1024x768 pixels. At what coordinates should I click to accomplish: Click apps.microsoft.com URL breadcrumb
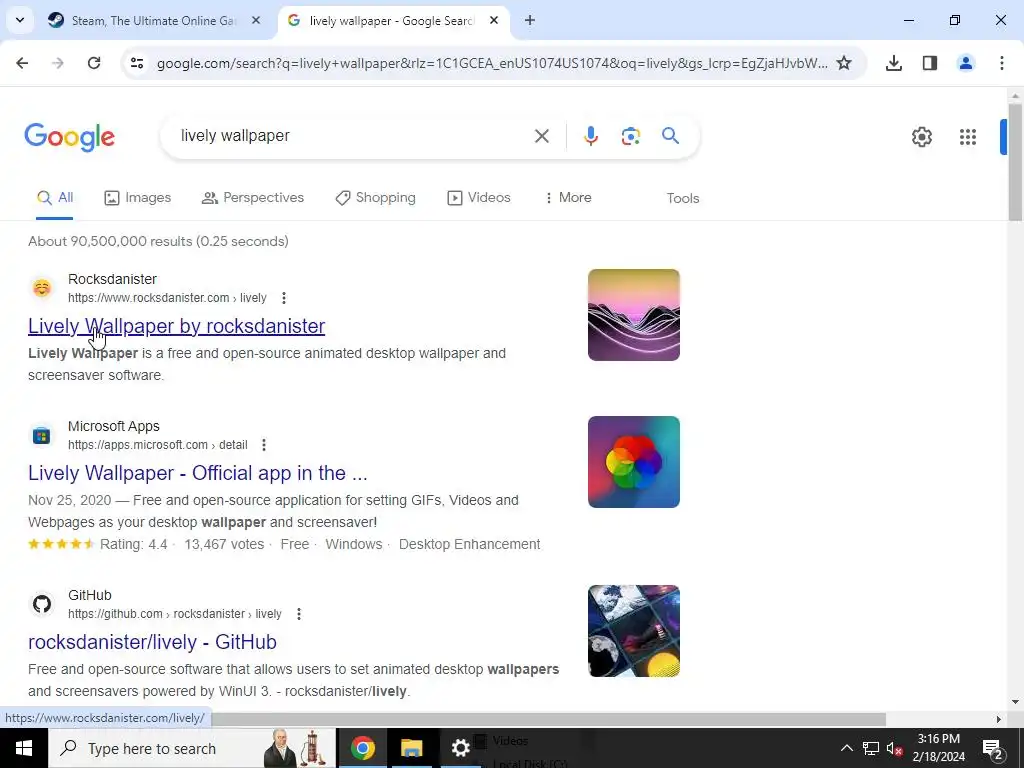tap(157, 445)
